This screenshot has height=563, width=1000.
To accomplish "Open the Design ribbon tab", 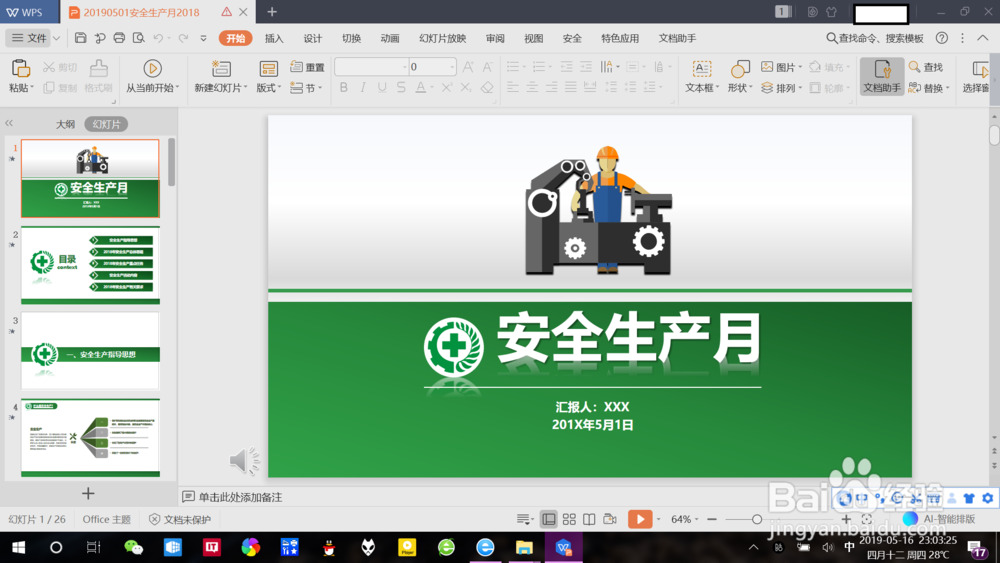I will 312,38.
